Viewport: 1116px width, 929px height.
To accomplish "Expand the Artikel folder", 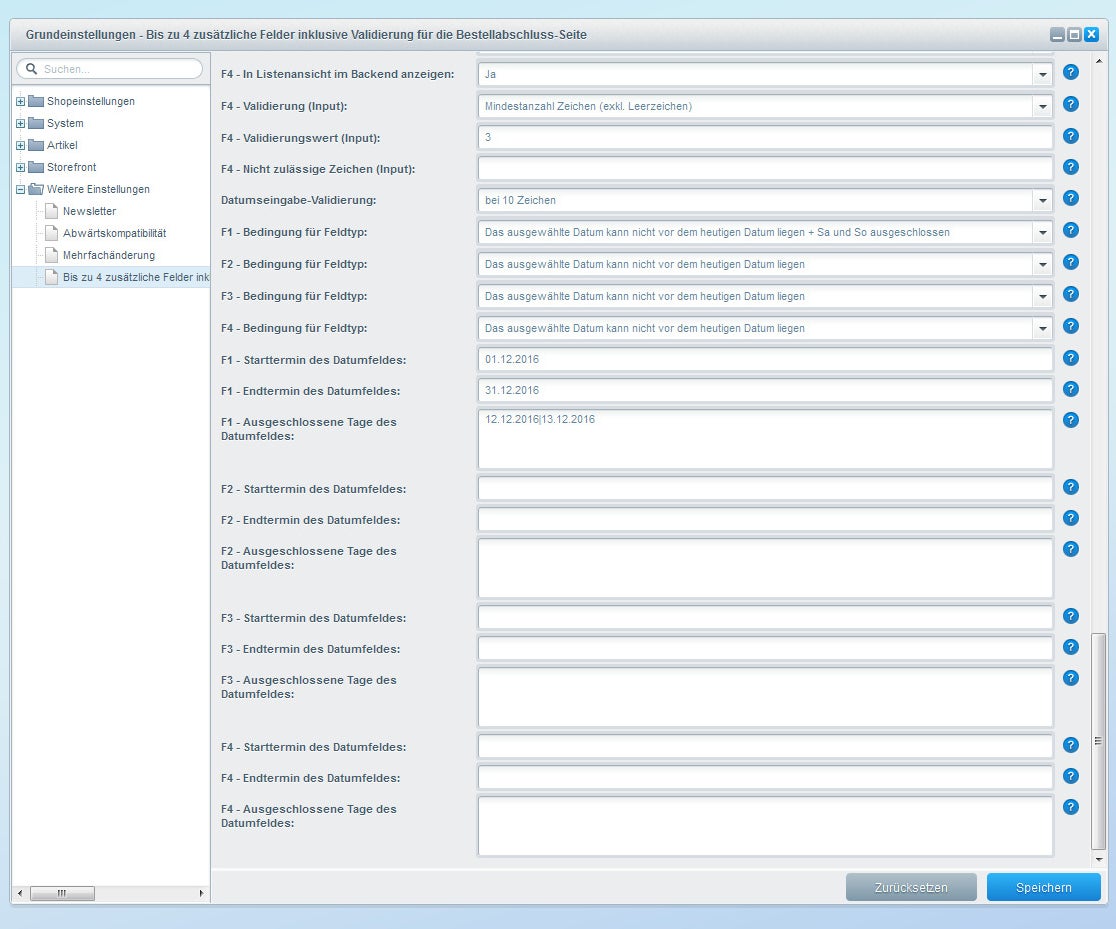I will coord(21,145).
